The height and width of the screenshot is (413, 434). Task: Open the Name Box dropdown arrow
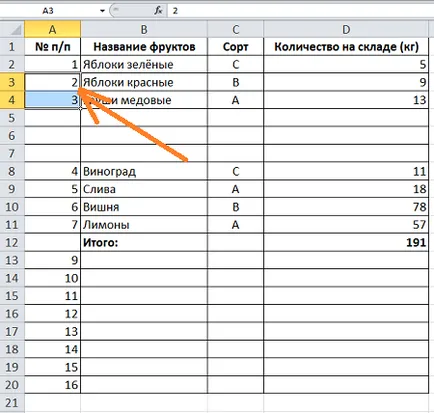102,11
